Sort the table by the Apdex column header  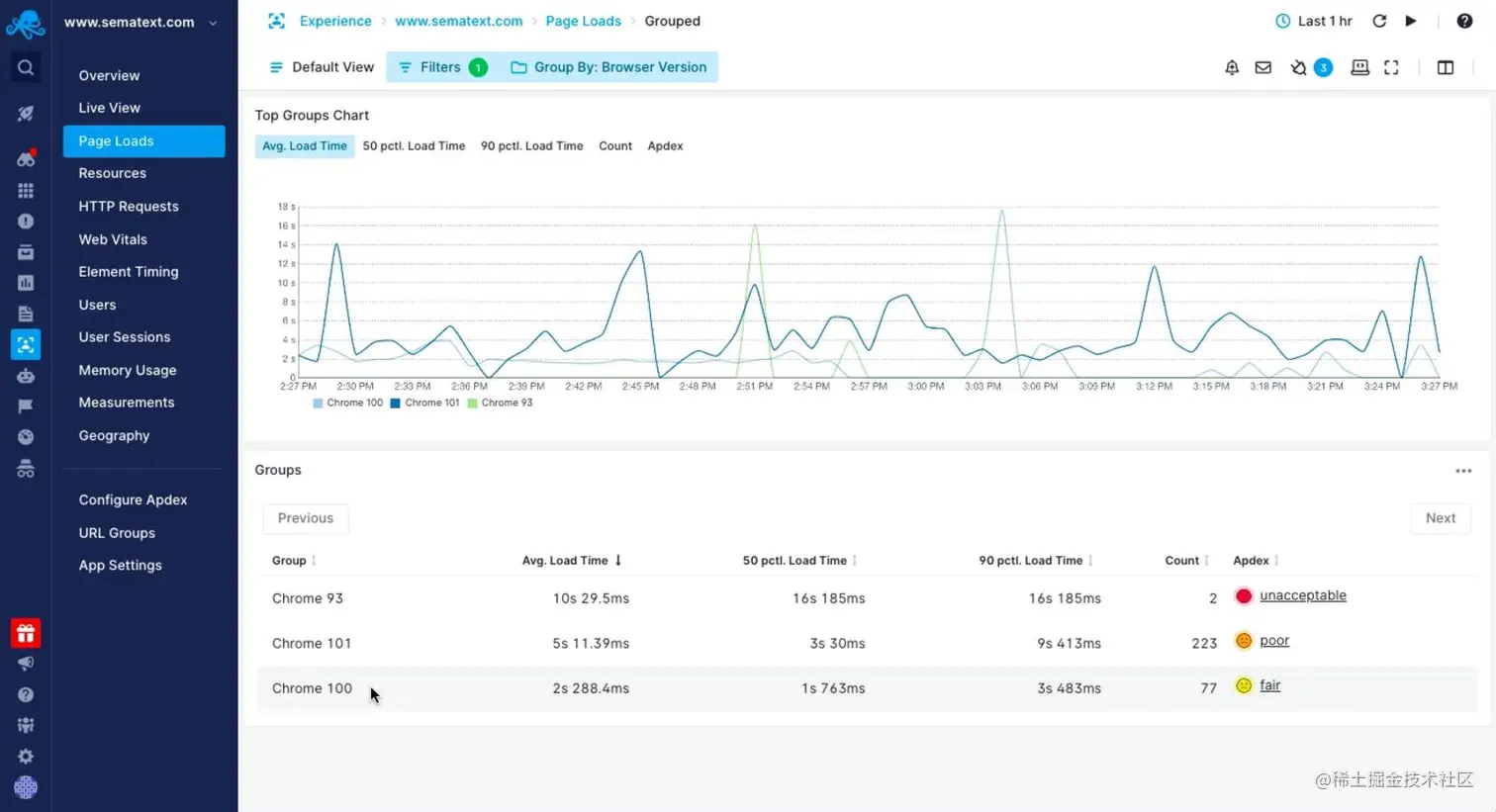(x=1256, y=561)
